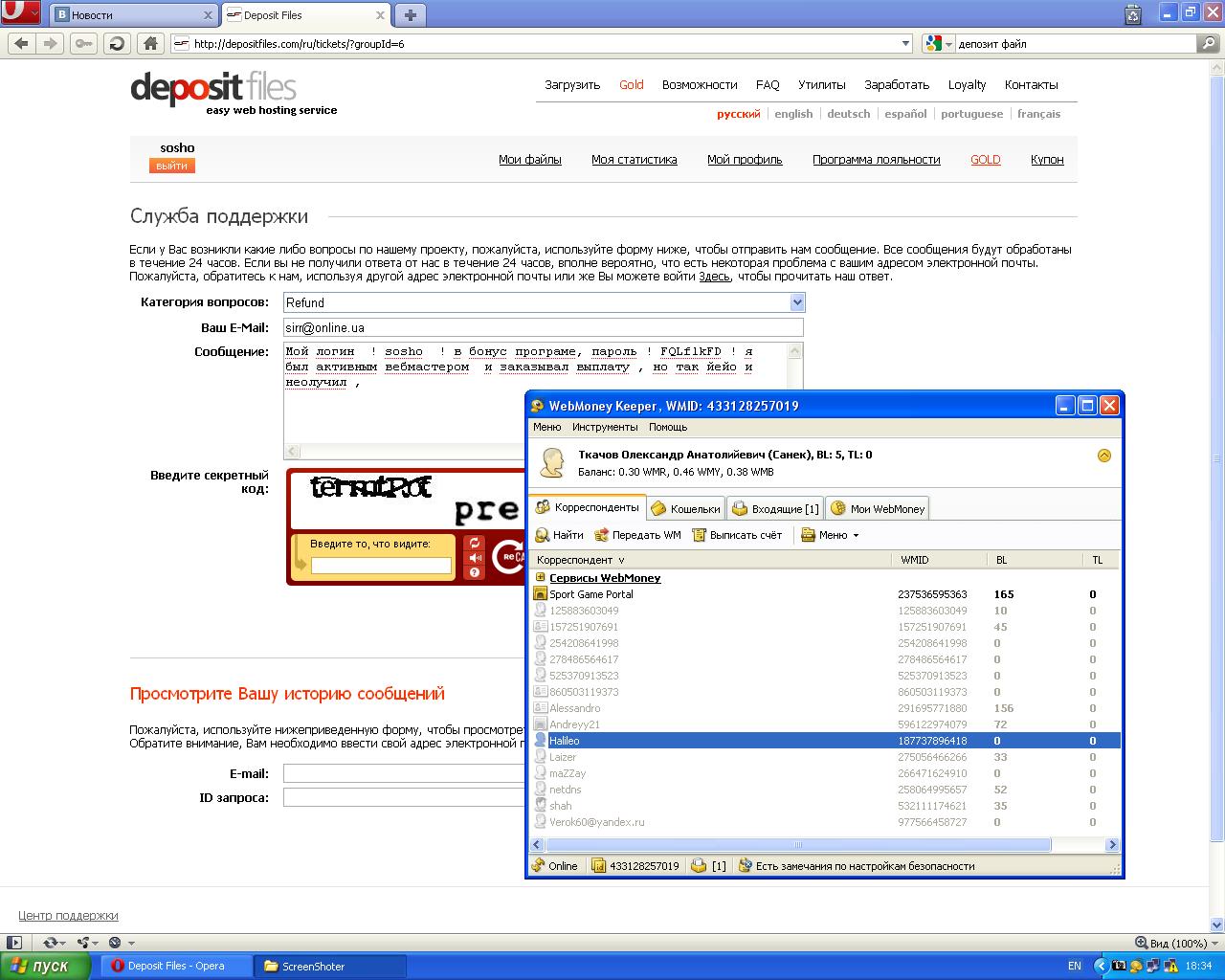
Task: Open the Программа лояльности link
Action: (x=877, y=160)
